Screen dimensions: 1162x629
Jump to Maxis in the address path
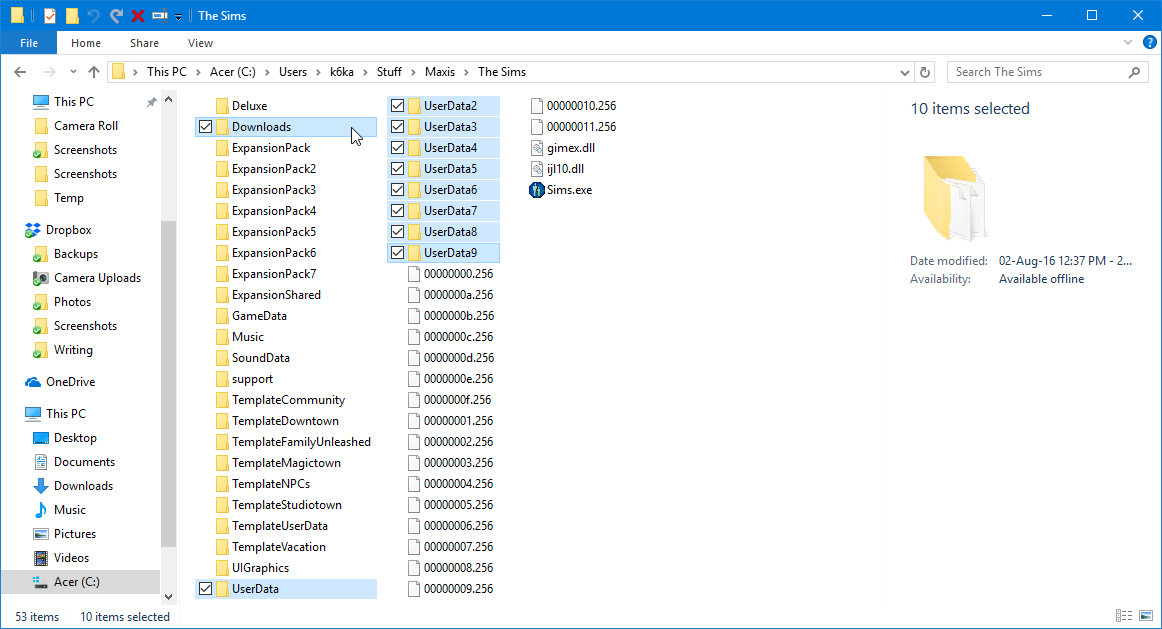439,72
